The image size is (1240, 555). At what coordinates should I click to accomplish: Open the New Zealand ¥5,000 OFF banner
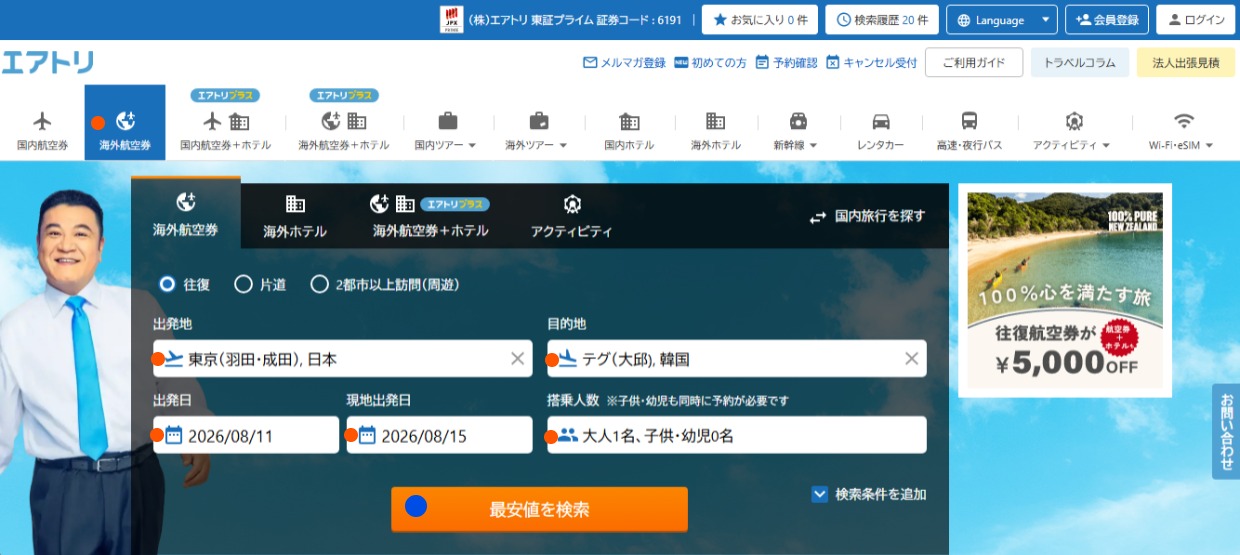(1065, 290)
